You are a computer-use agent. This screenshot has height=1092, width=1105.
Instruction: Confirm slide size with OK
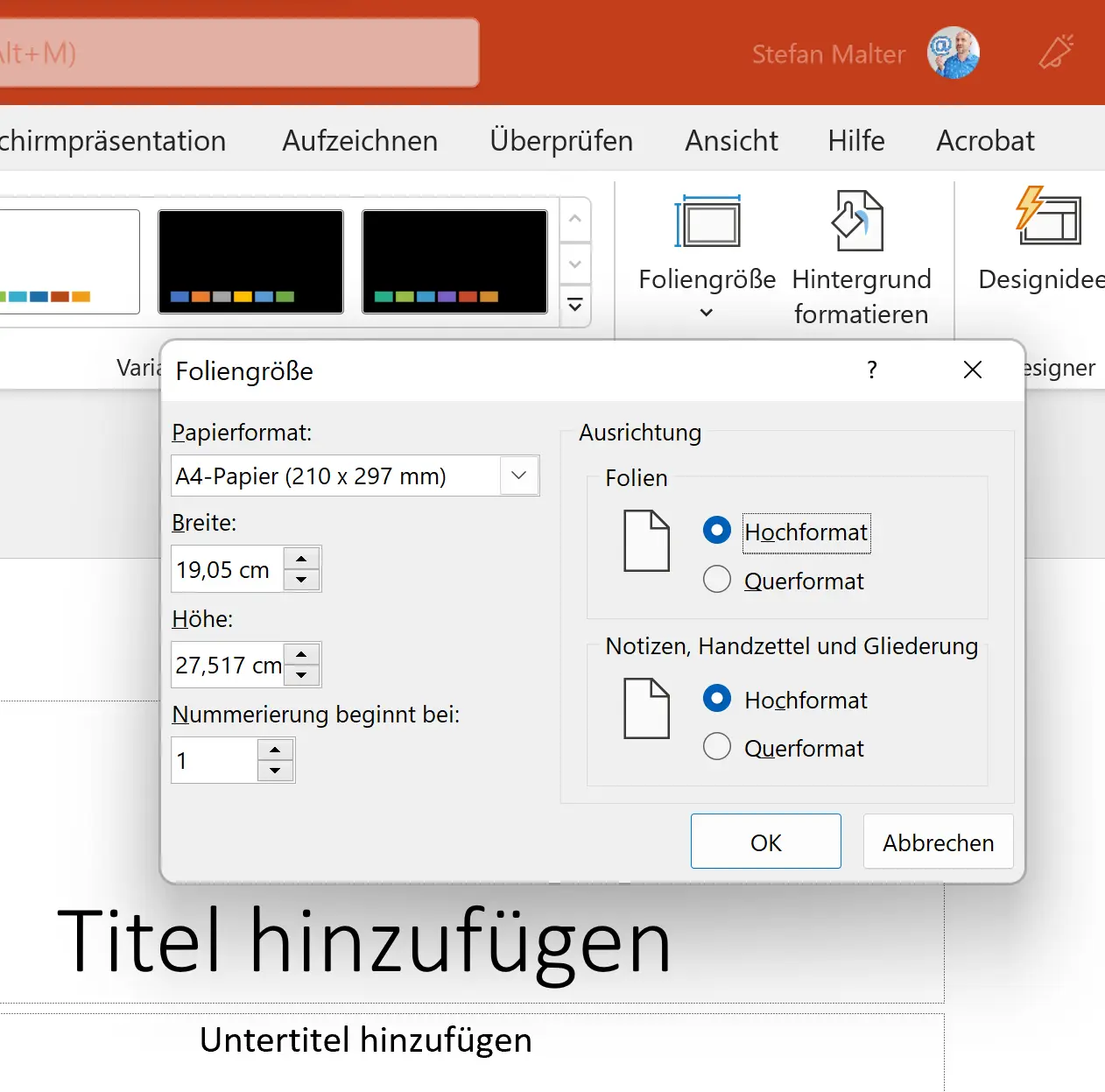click(765, 842)
